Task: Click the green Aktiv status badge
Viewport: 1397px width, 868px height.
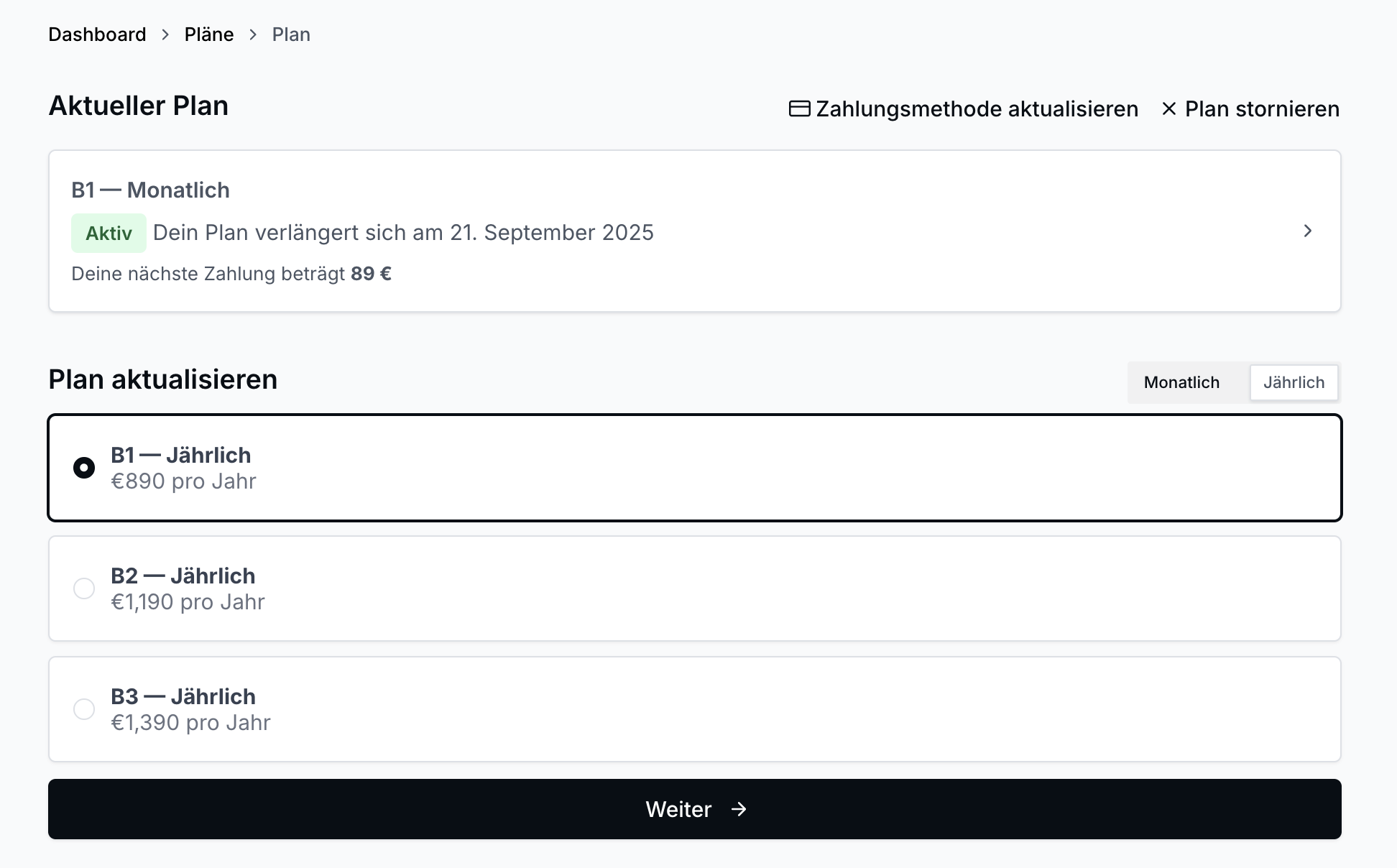Action: (109, 233)
